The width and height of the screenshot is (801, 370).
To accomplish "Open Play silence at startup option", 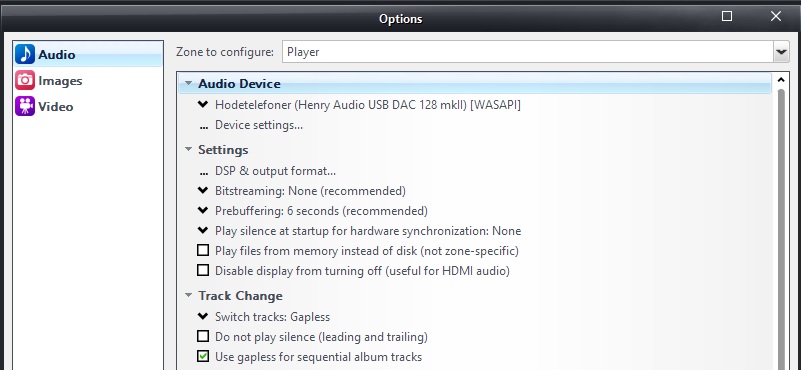I will [368, 231].
